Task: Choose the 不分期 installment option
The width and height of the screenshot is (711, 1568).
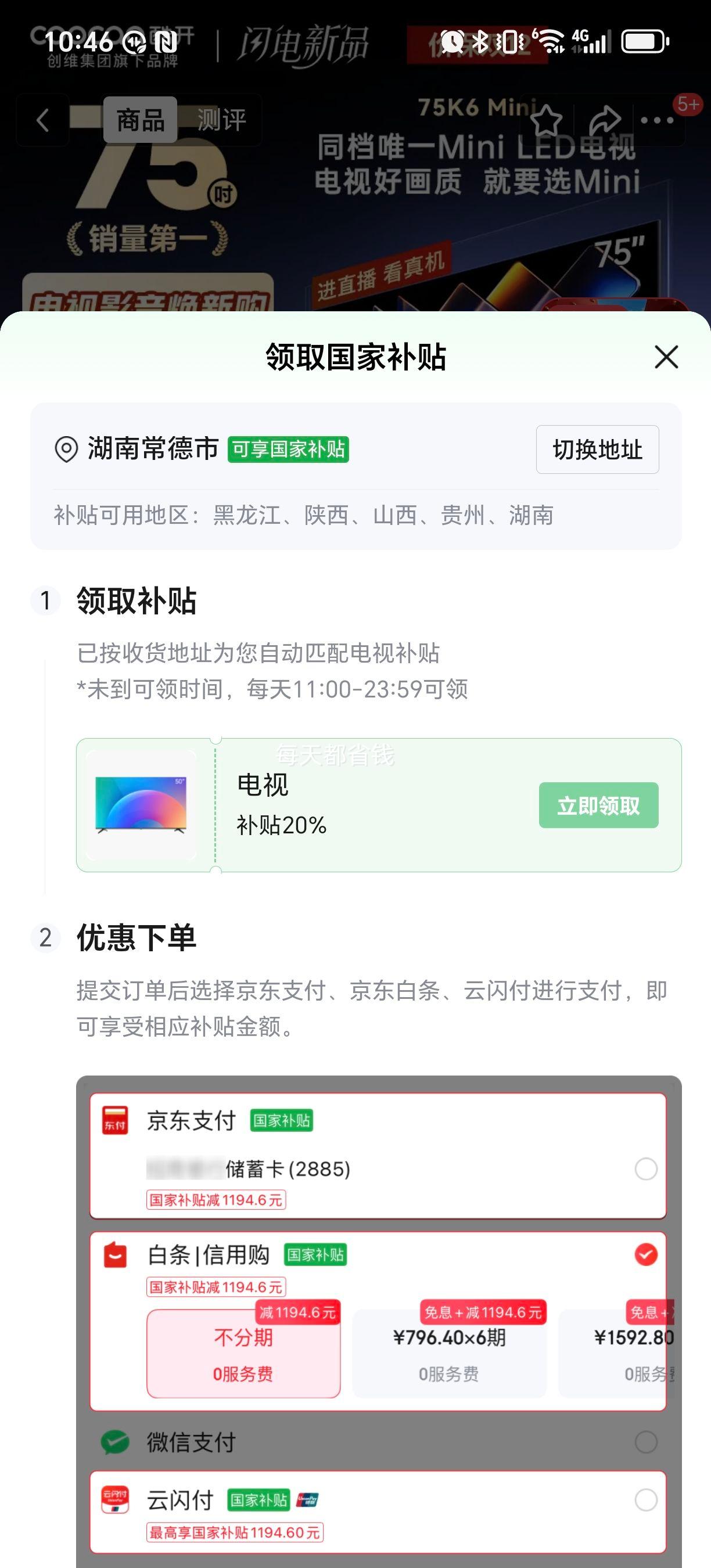Action: [x=243, y=1354]
